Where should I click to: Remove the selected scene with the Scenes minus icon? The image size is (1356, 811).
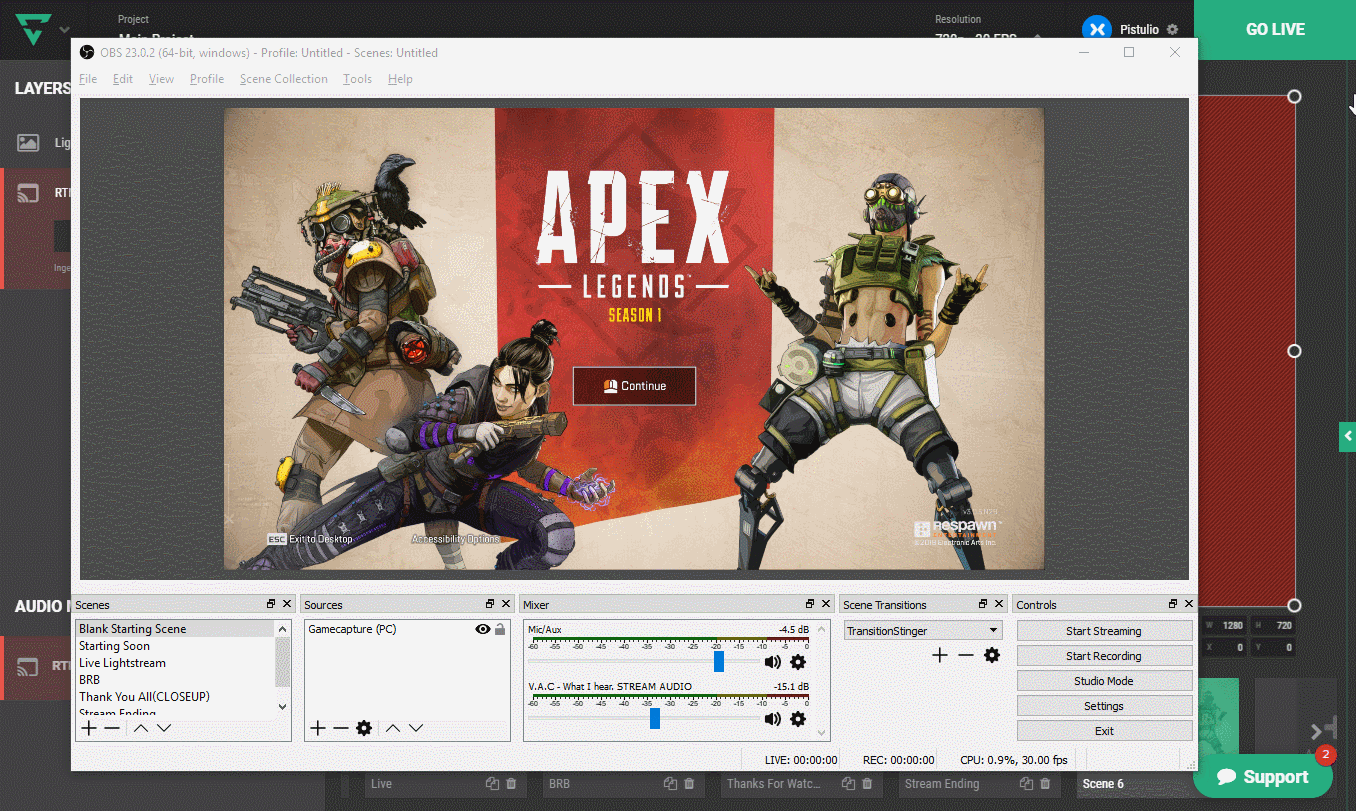pyautogui.click(x=112, y=728)
